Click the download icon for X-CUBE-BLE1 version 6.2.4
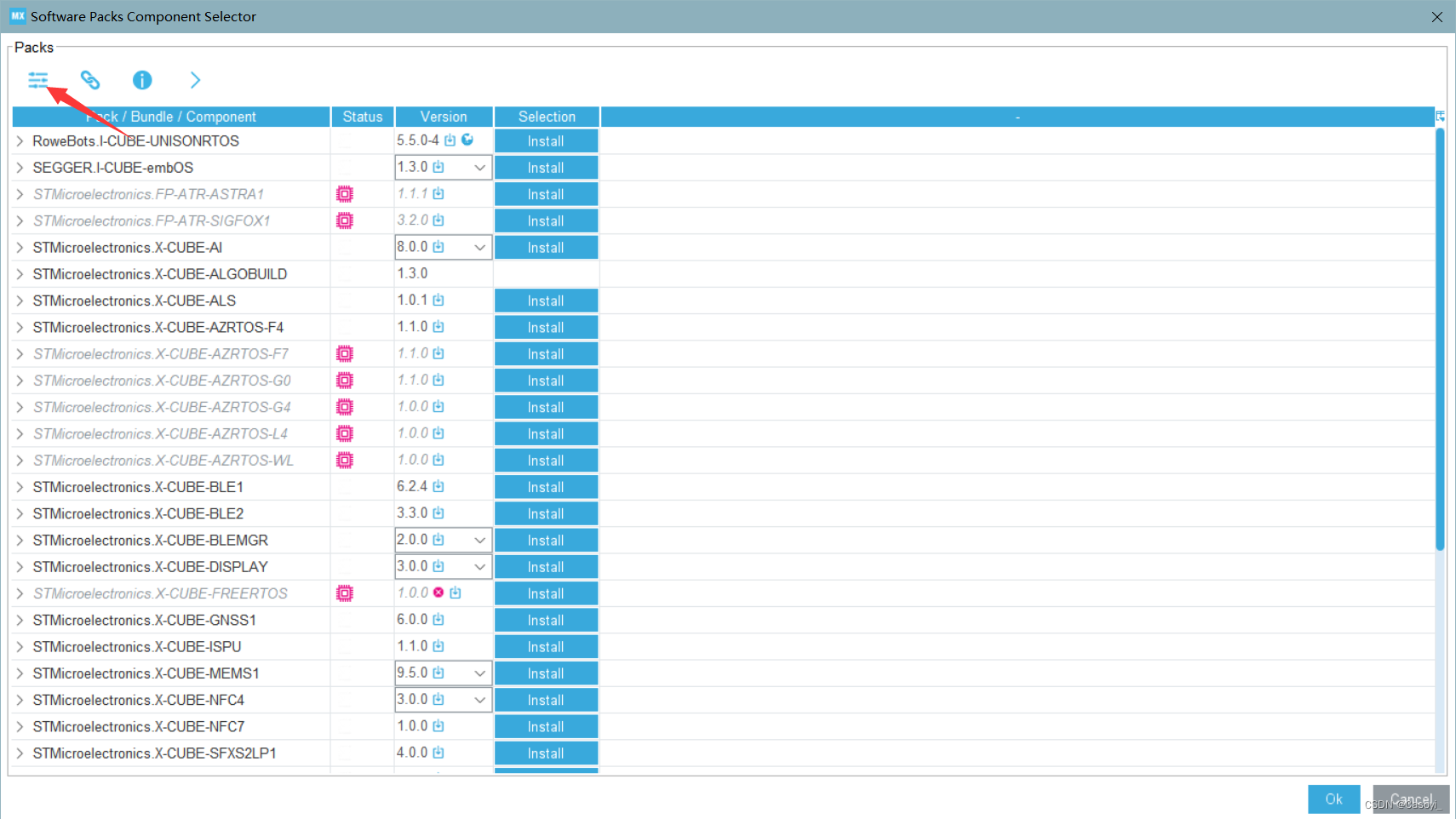Screen dimensions: 1456x819 click(439, 486)
